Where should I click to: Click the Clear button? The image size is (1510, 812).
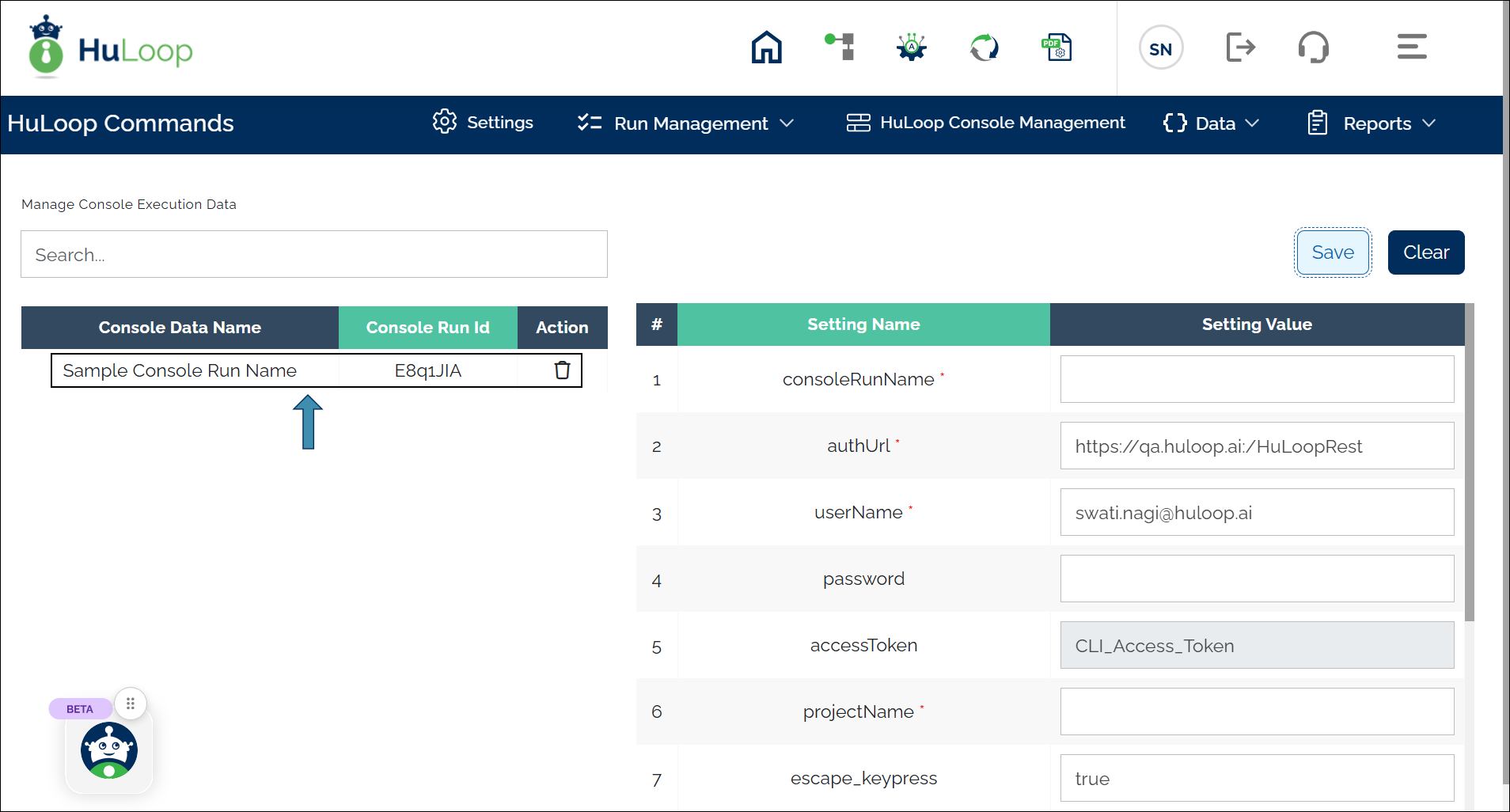[1425, 252]
